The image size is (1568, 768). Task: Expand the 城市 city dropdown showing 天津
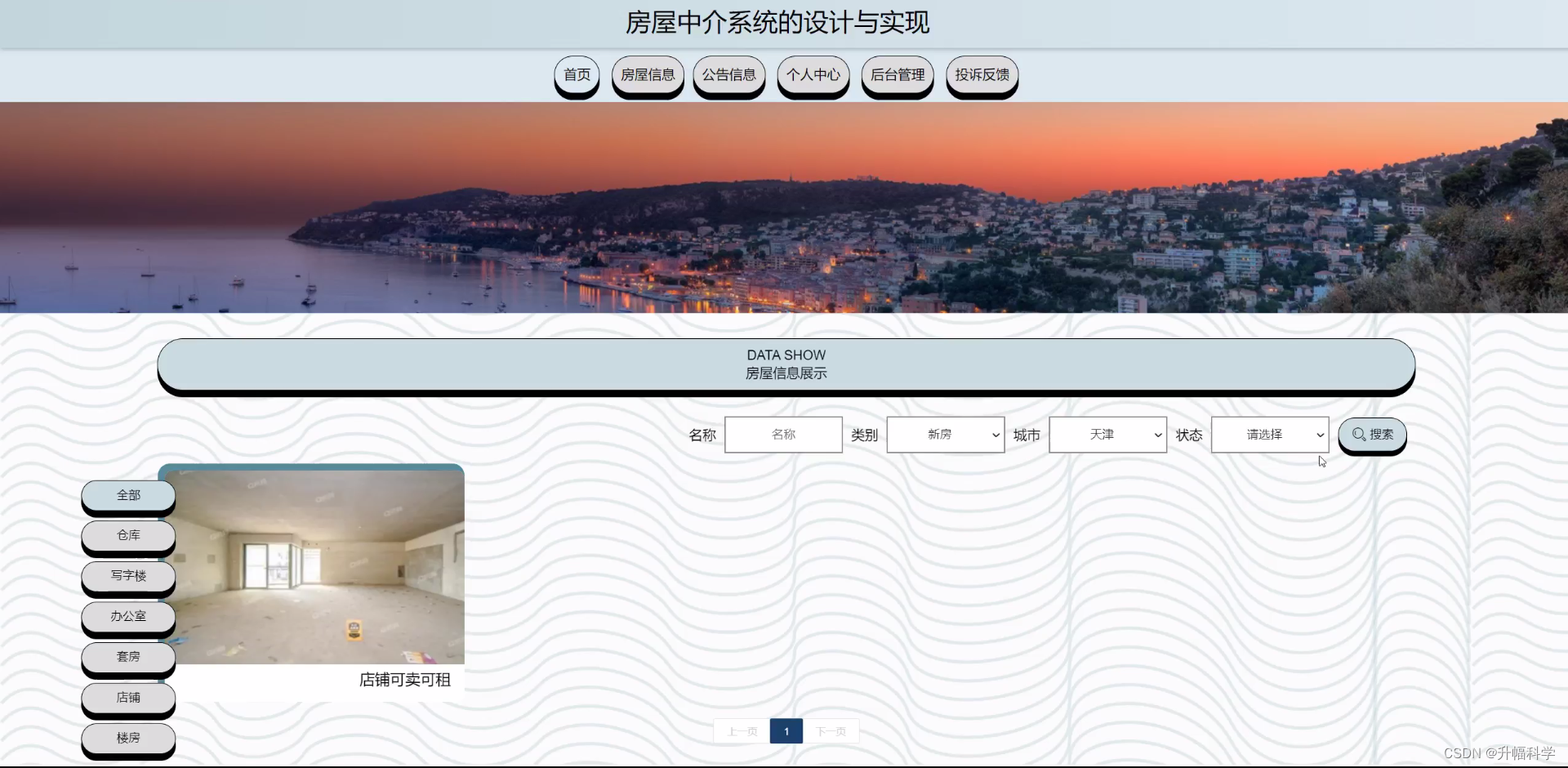click(1107, 434)
